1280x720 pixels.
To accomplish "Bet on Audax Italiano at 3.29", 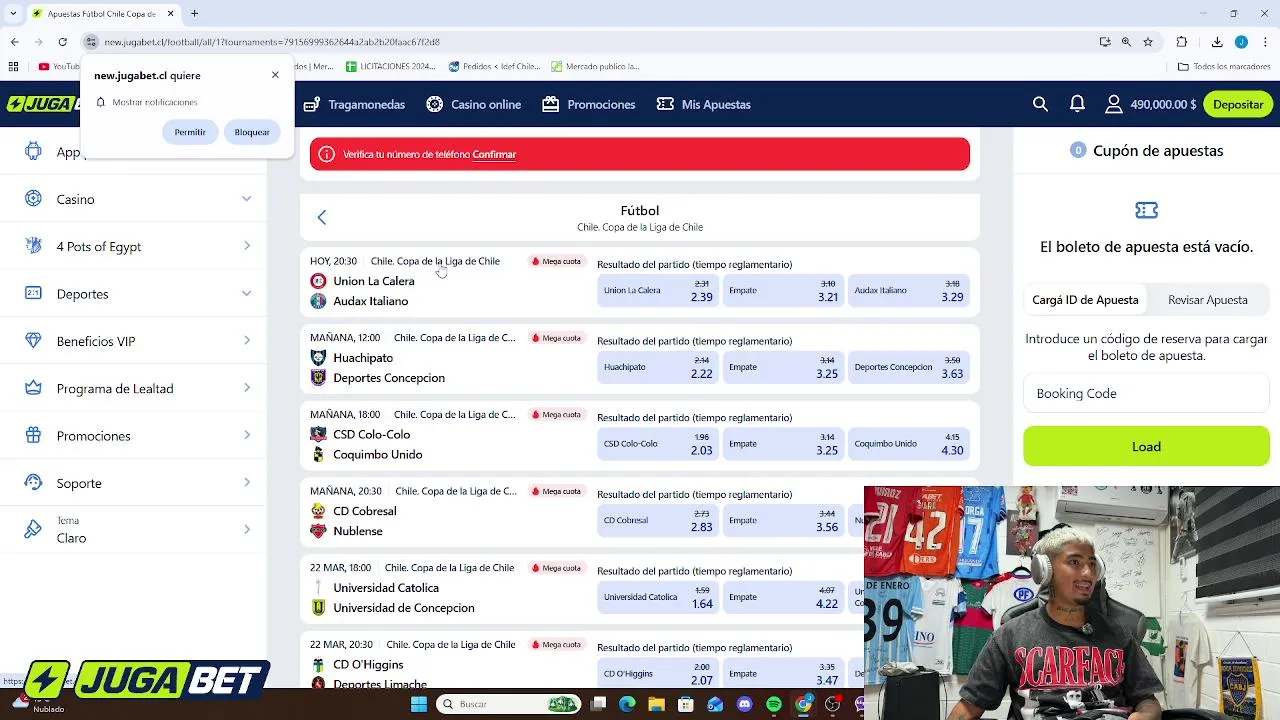I will click(908, 290).
